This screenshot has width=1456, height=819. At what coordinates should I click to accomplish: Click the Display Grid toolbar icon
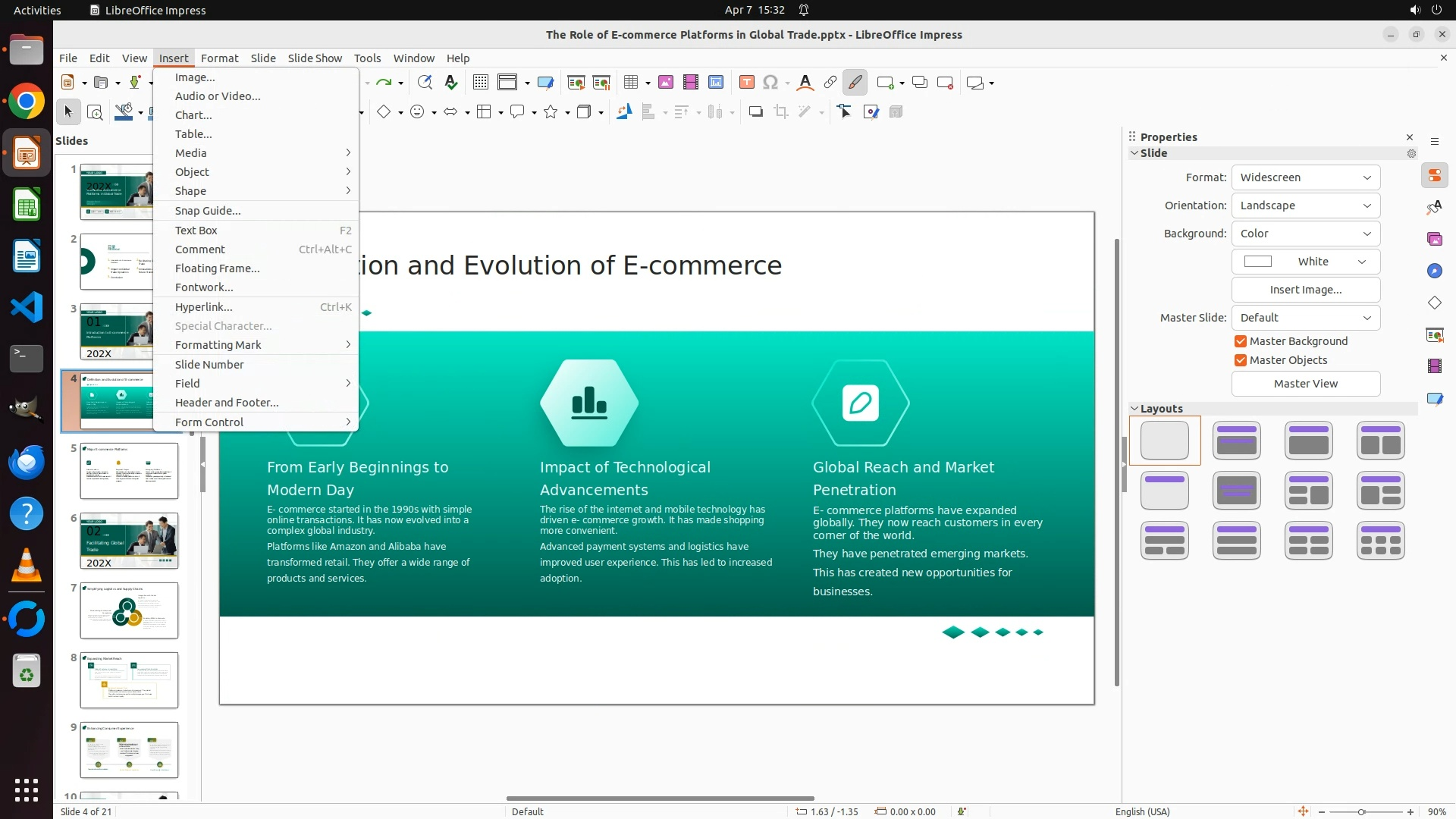point(480,83)
